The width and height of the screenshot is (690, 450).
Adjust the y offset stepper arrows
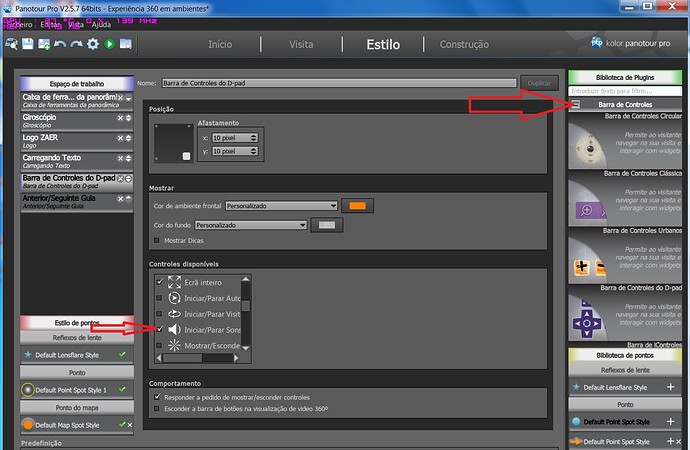[253, 151]
